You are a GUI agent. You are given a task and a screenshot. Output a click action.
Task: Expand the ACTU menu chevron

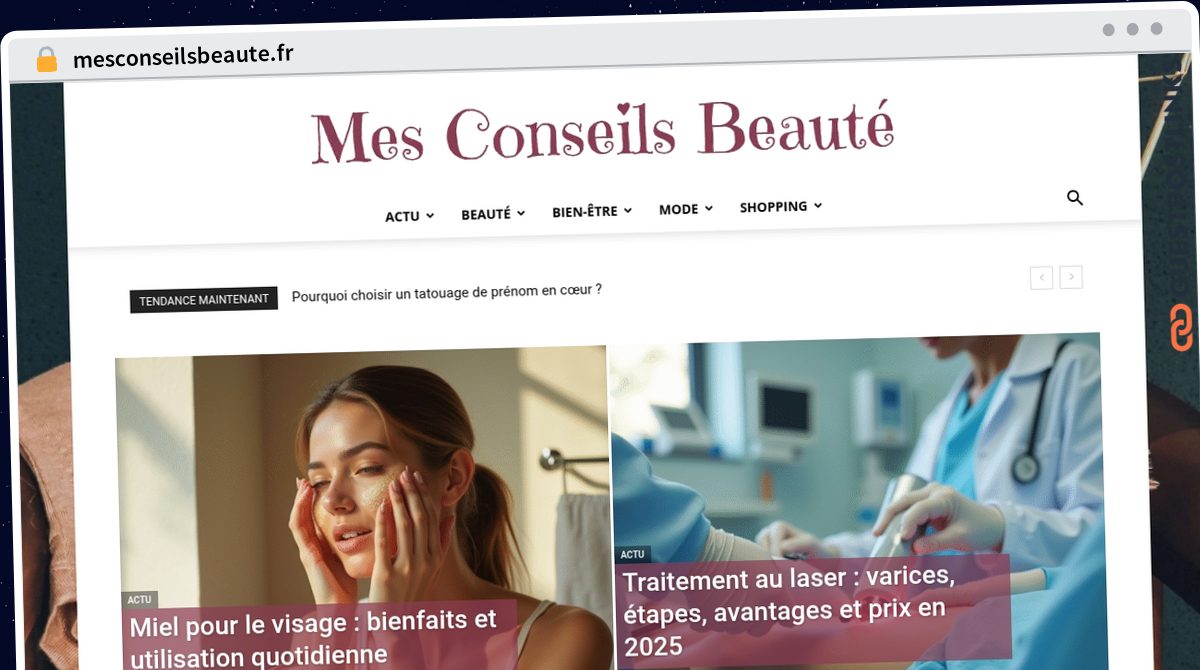click(x=430, y=215)
